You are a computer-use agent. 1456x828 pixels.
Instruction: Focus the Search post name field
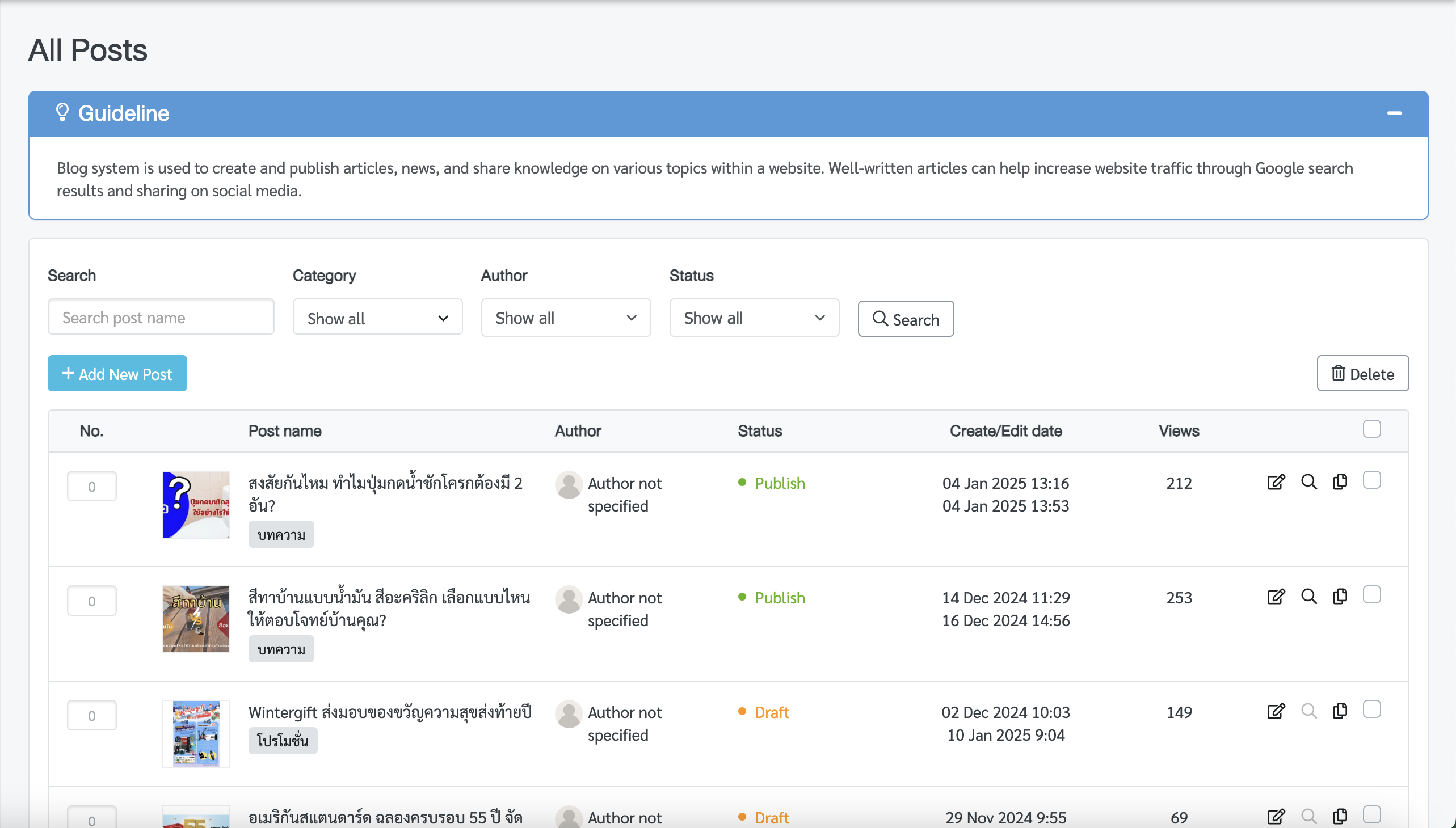click(161, 317)
